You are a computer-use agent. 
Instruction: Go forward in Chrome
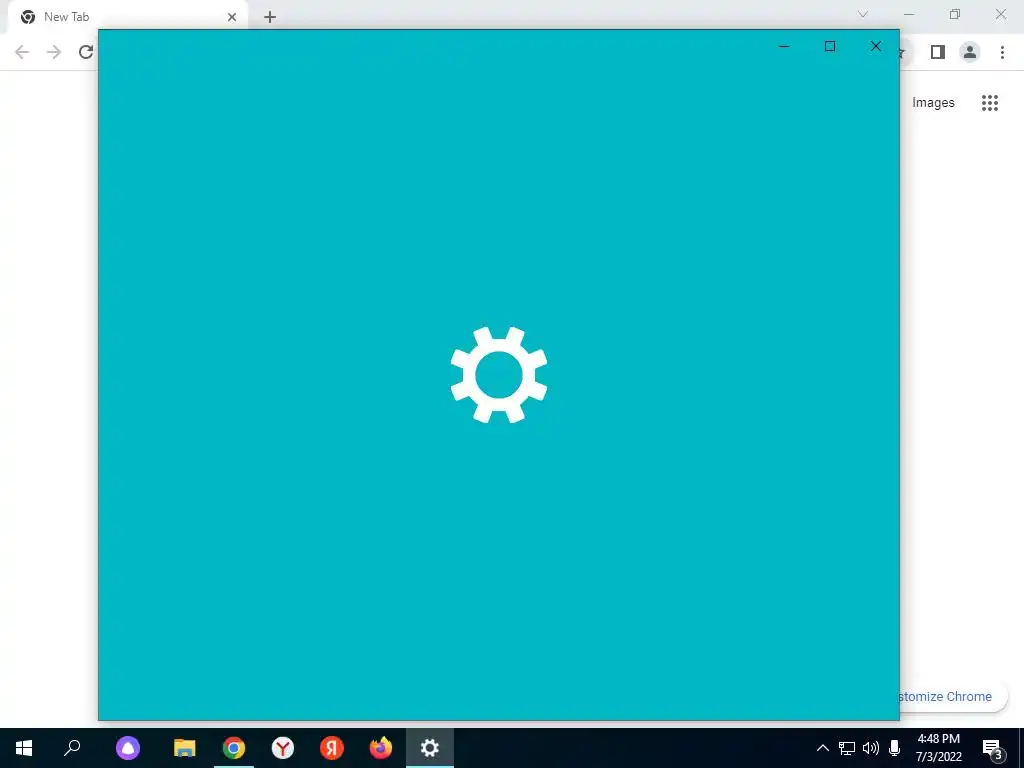pyautogui.click(x=54, y=52)
